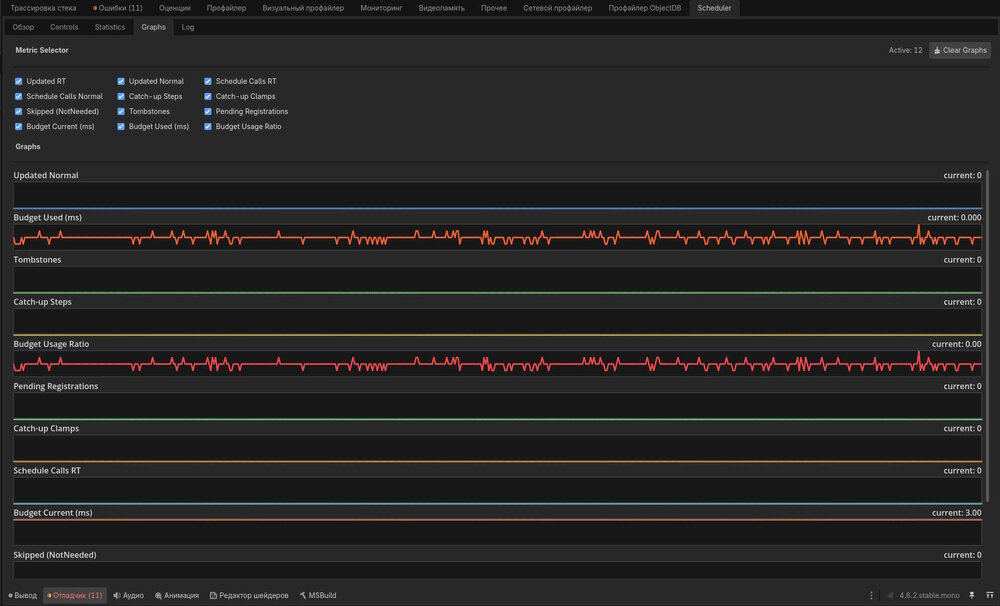Click the Graphs section heading
The image size is (1000, 606).
[x=27, y=147]
